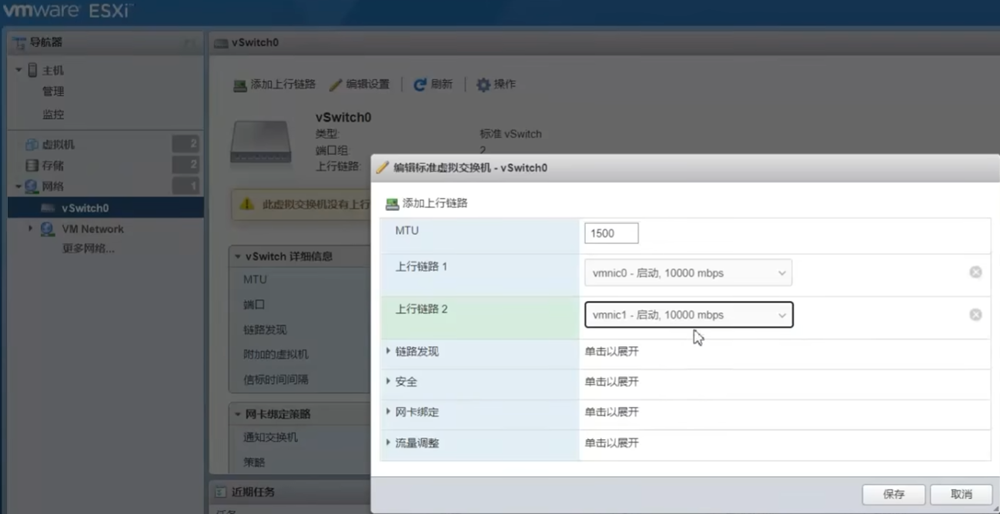1000x514 pixels.
Task: Click the 上行链路 2 row label
Action: (x=422, y=309)
